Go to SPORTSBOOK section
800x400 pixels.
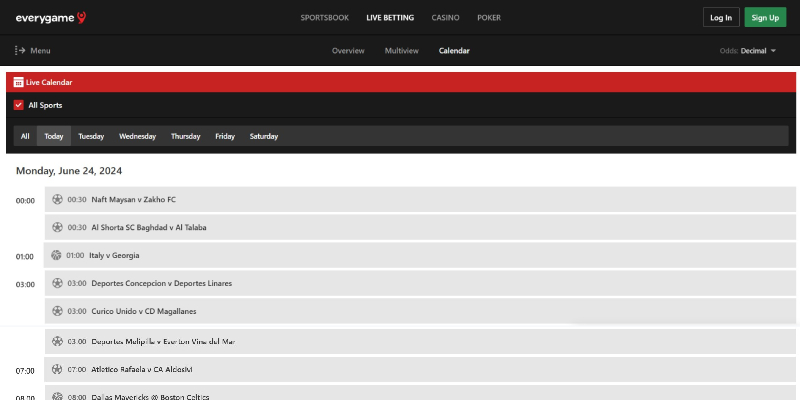[324, 18]
